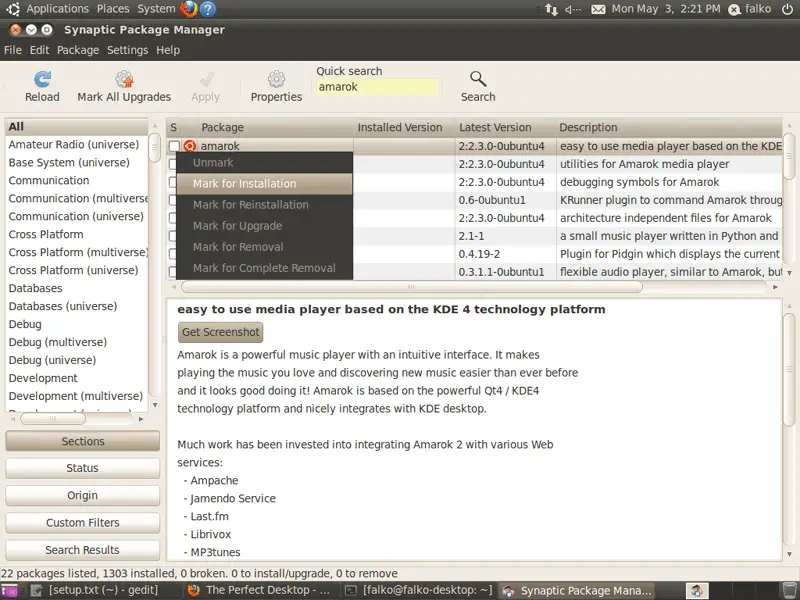
Task: Click the description pane vertical scrollbar
Action: 789,369
